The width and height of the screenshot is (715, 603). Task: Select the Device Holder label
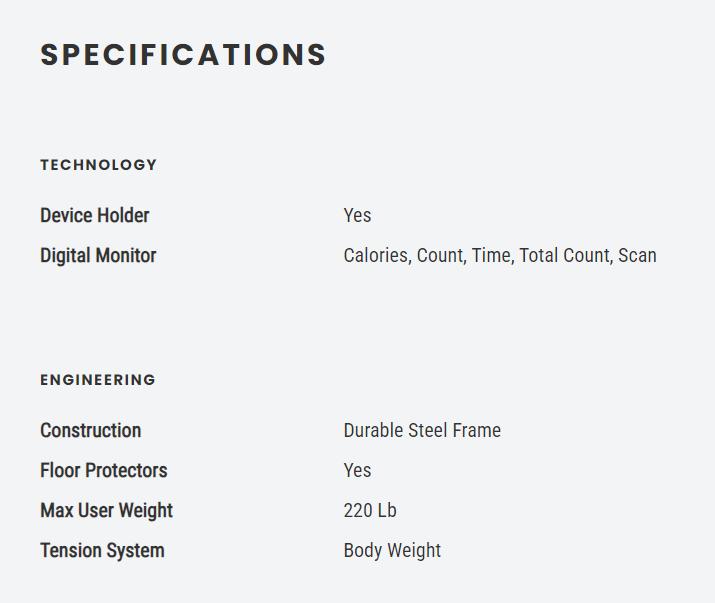[94, 215]
